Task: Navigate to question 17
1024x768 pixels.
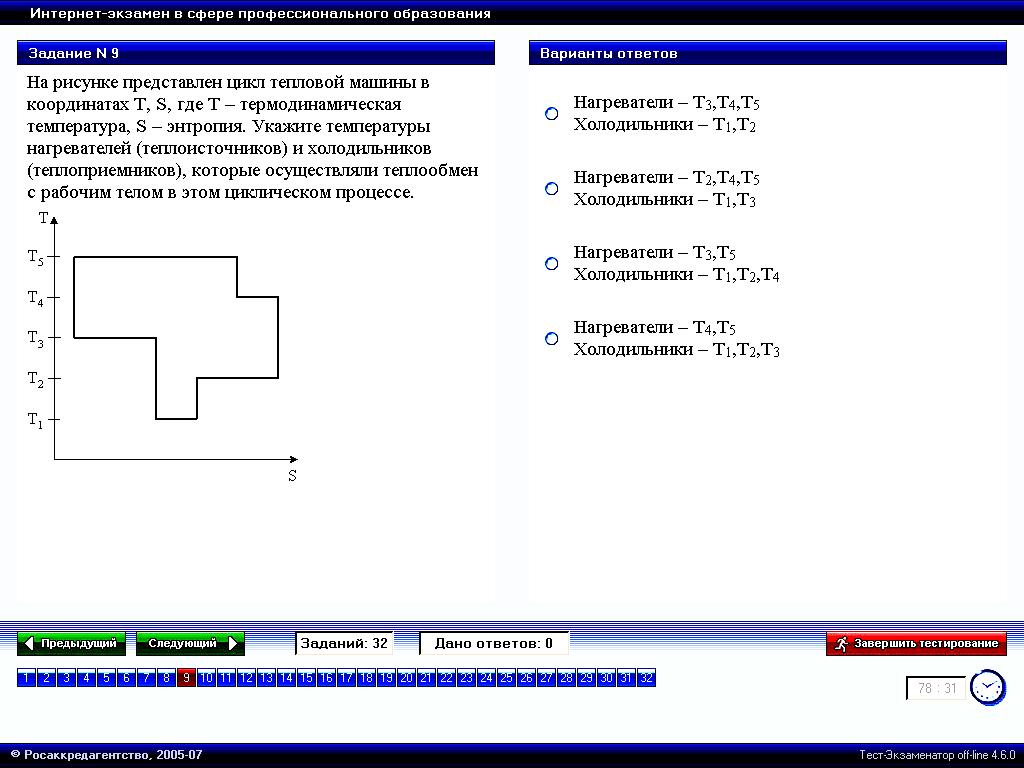Action: (x=346, y=678)
